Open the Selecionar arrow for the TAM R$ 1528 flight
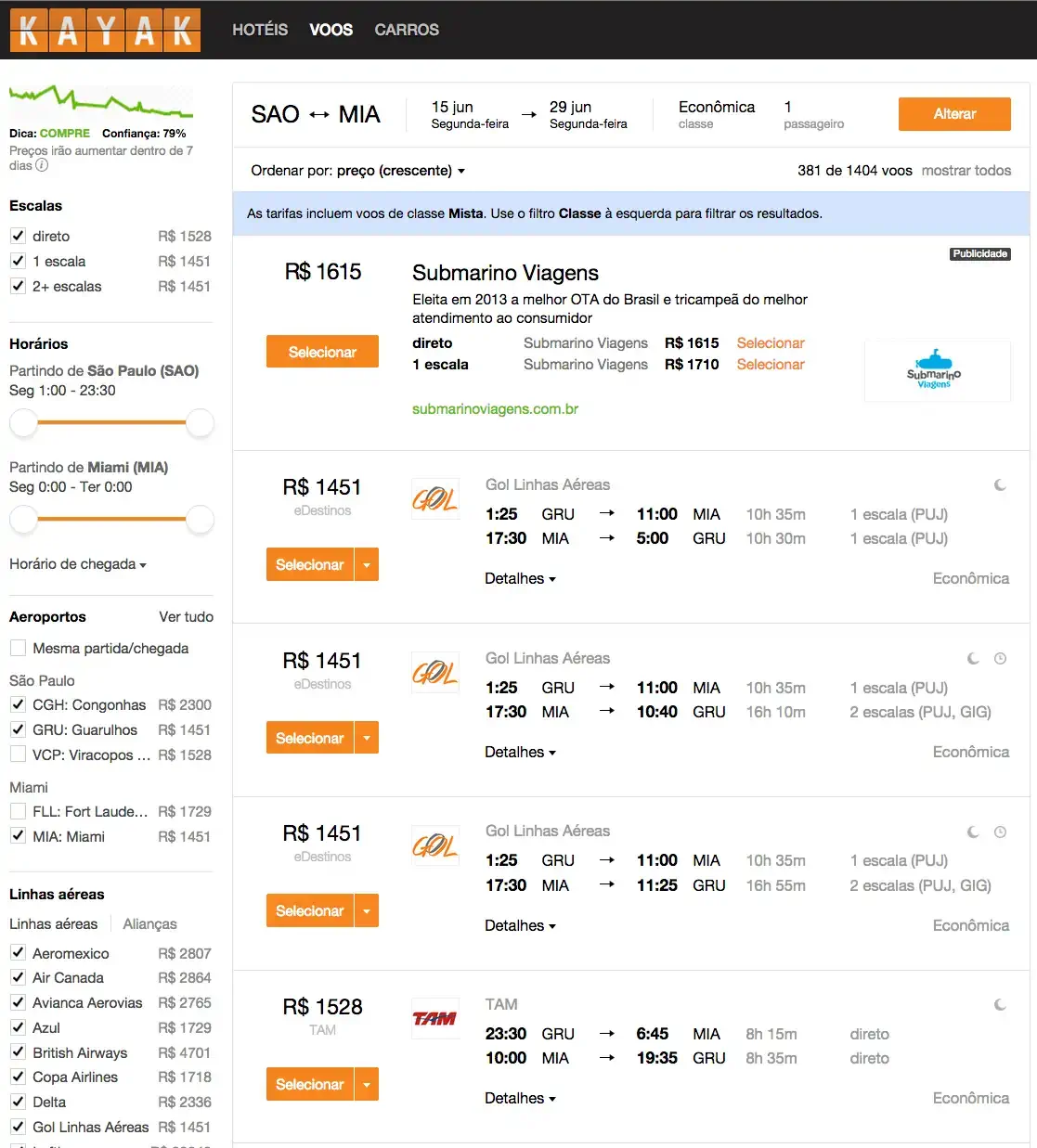The width and height of the screenshot is (1037, 1148). tap(367, 1084)
